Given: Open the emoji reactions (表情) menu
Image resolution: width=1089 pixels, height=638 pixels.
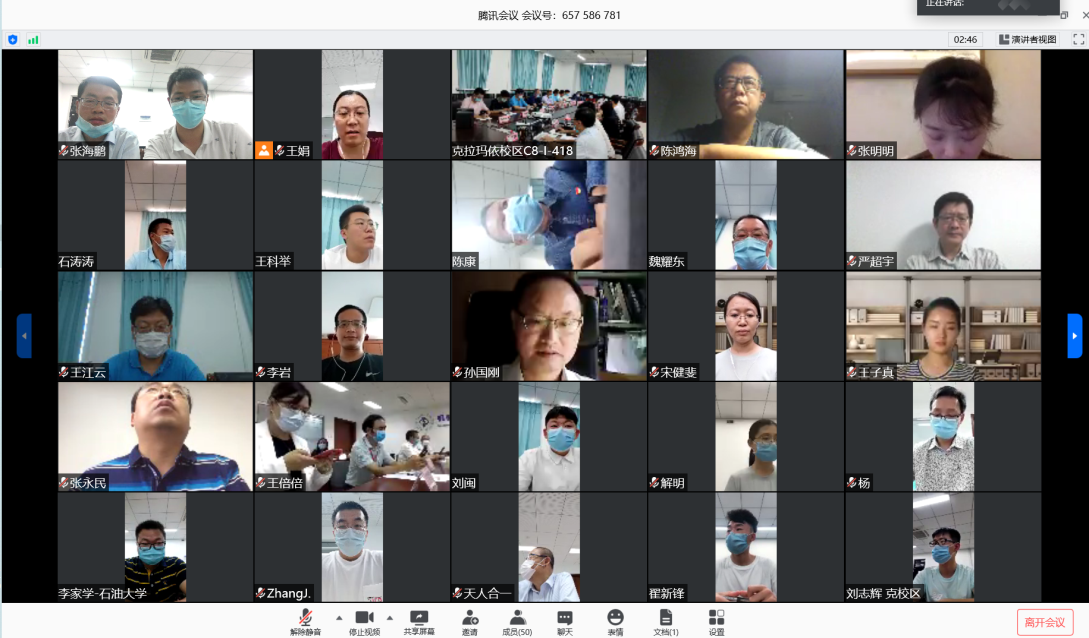Looking at the screenshot, I should pos(615,620).
